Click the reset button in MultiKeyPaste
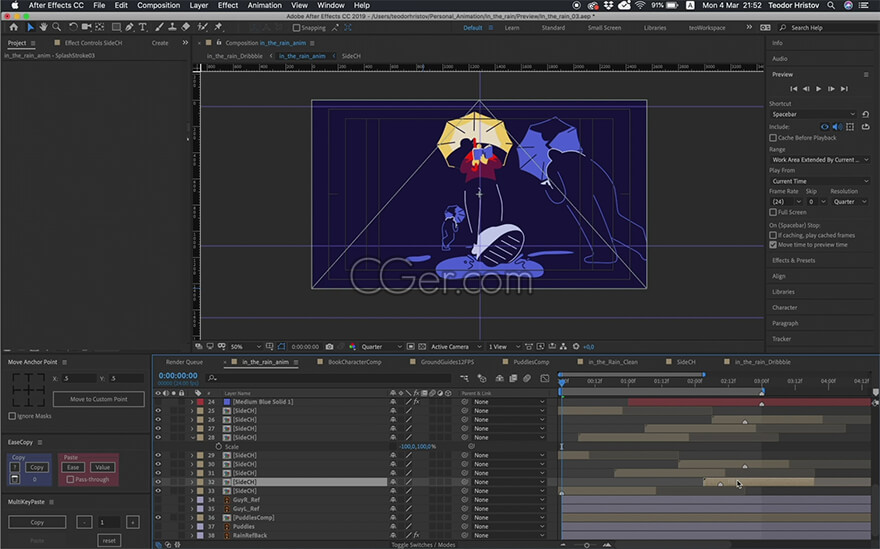Image resolution: width=880 pixels, height=549 pixels. [109, 541]
